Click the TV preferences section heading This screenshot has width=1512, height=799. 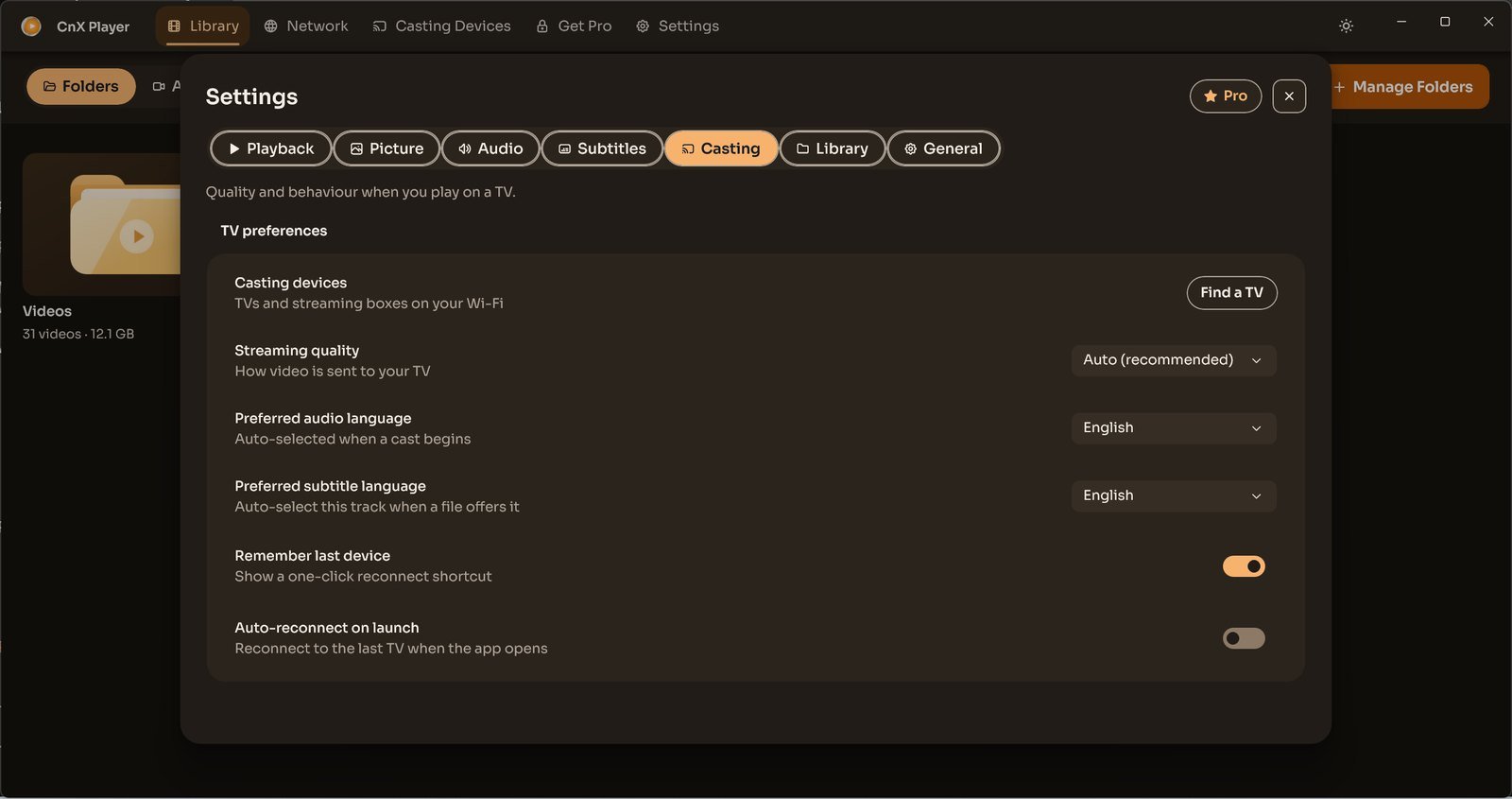tap(274, 231)
